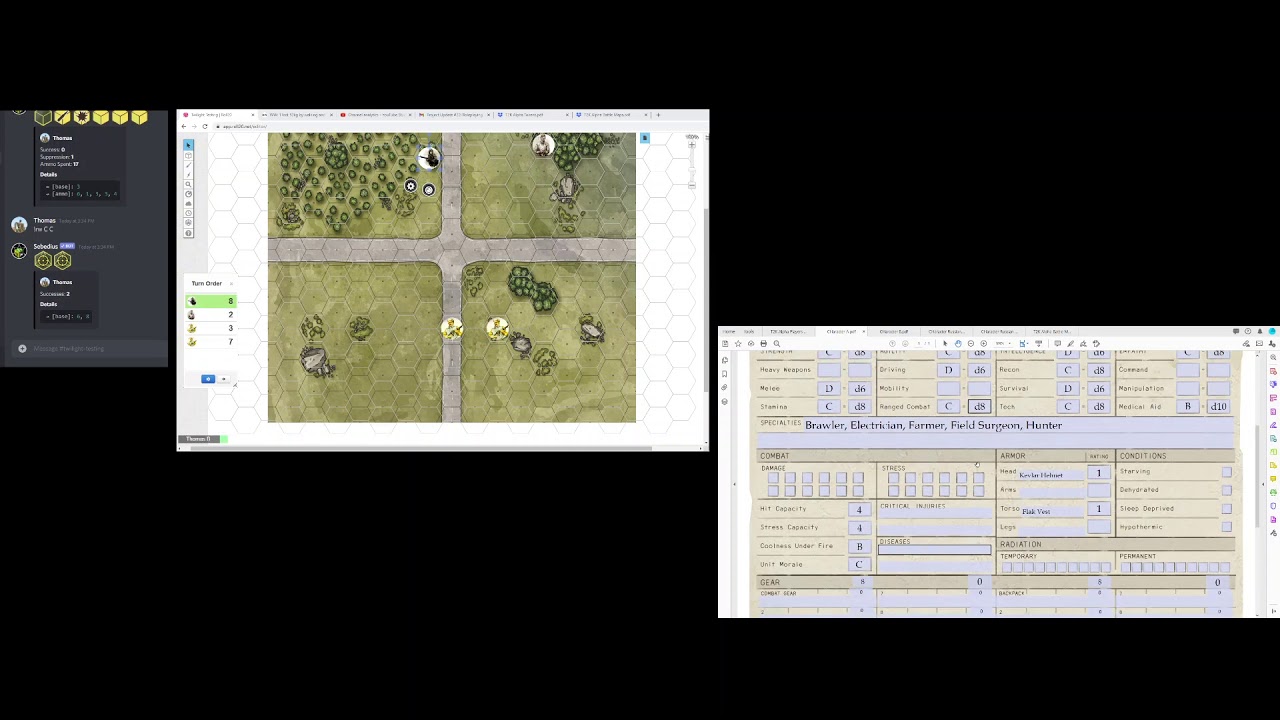Check the Starving condition box
1280x720 pixels.
1227,472
